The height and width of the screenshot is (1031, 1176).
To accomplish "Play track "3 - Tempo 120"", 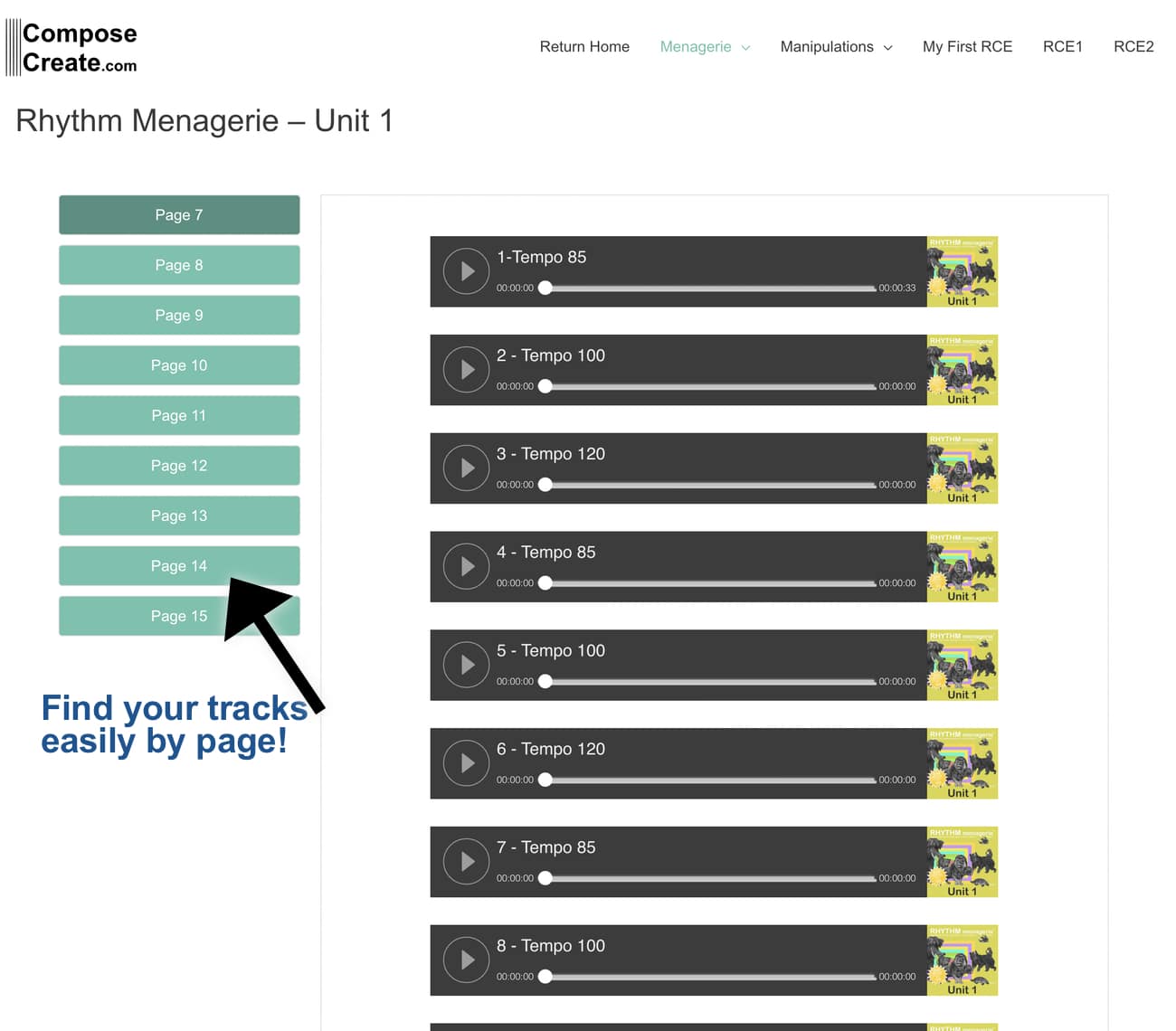I will click(466, 468).
